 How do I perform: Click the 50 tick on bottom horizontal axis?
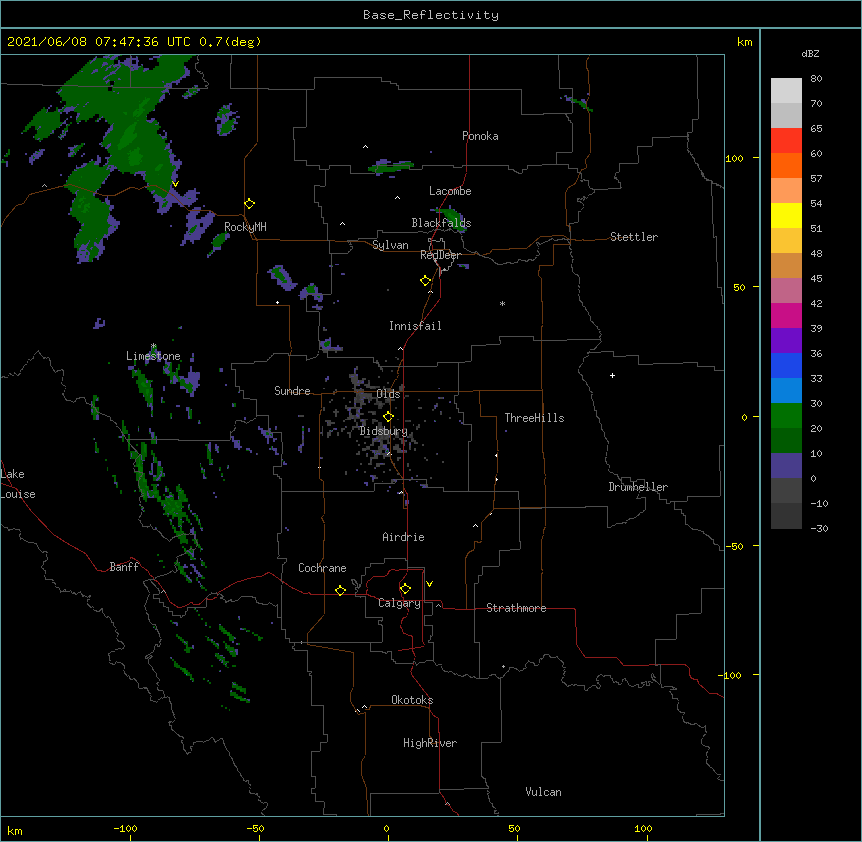coord(514,828)
